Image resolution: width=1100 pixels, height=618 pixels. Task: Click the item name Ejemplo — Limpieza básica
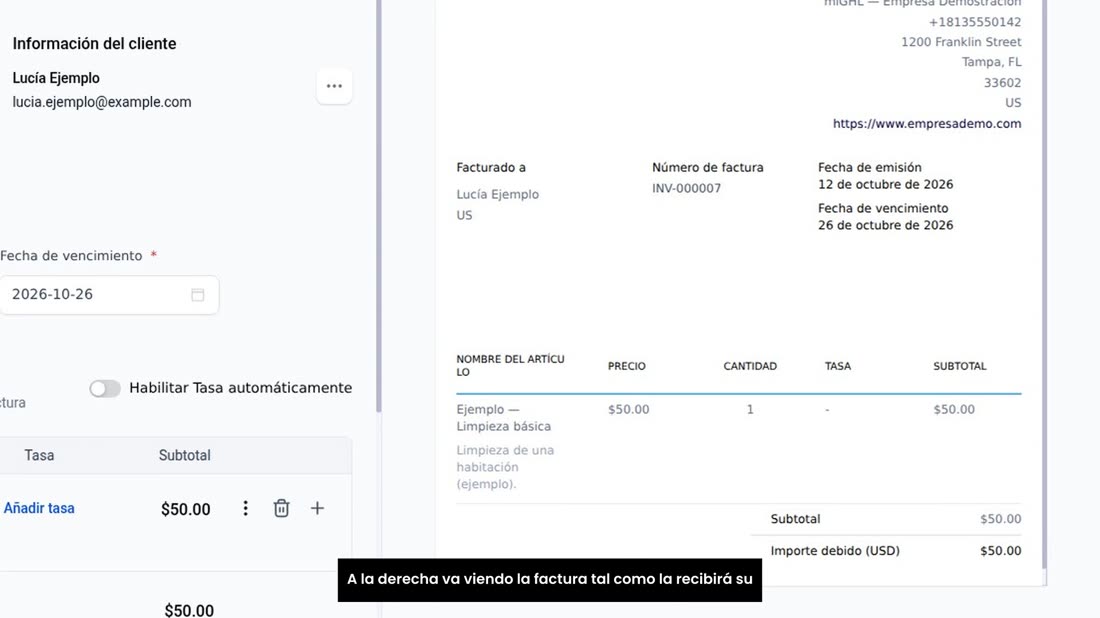[x=504, y=417]
